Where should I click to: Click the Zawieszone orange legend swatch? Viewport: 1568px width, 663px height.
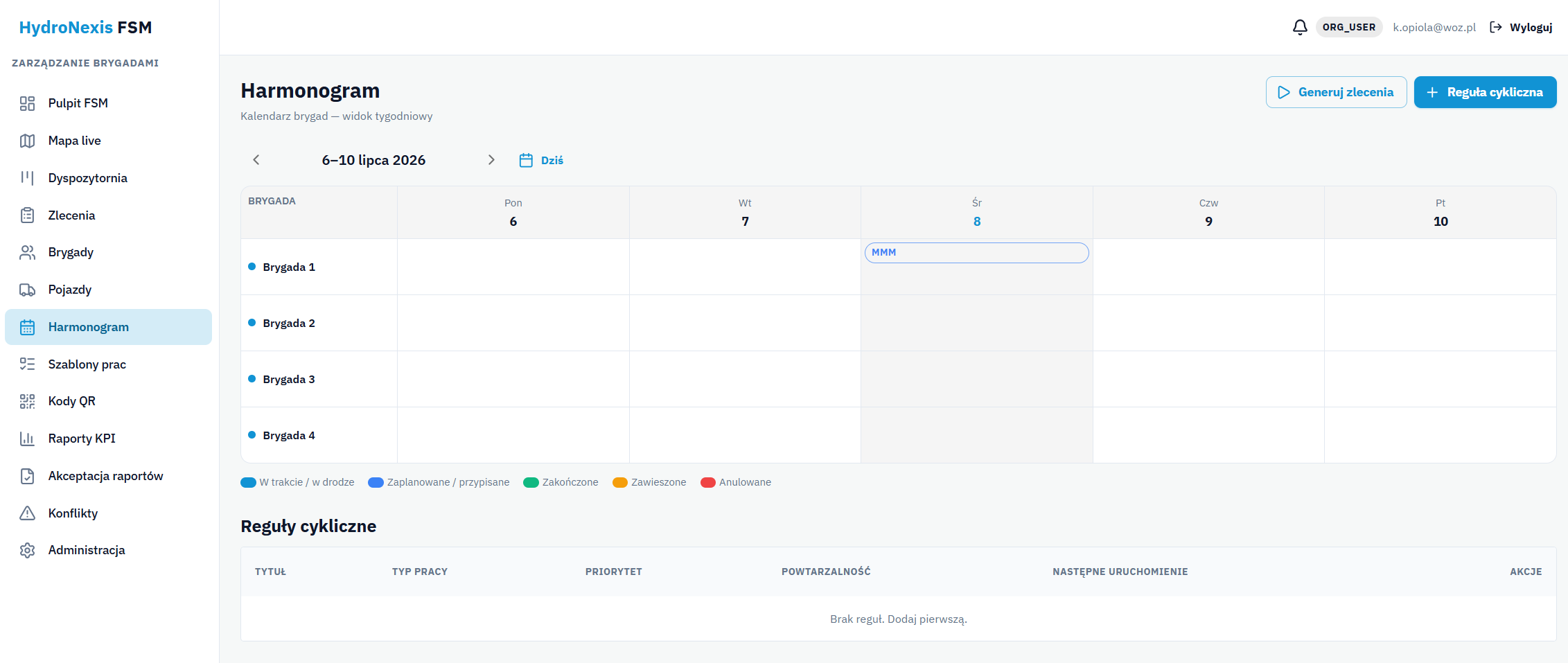pyautogui.click(x=619, y=482)
